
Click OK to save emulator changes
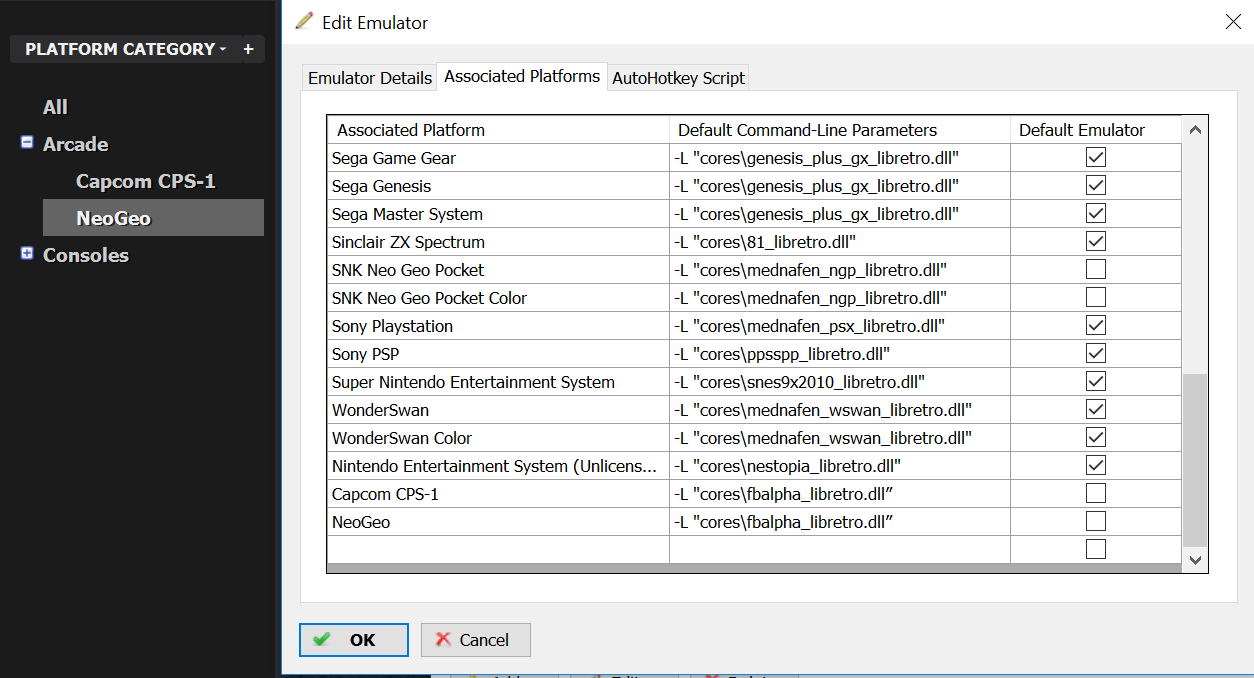[354, 640]
